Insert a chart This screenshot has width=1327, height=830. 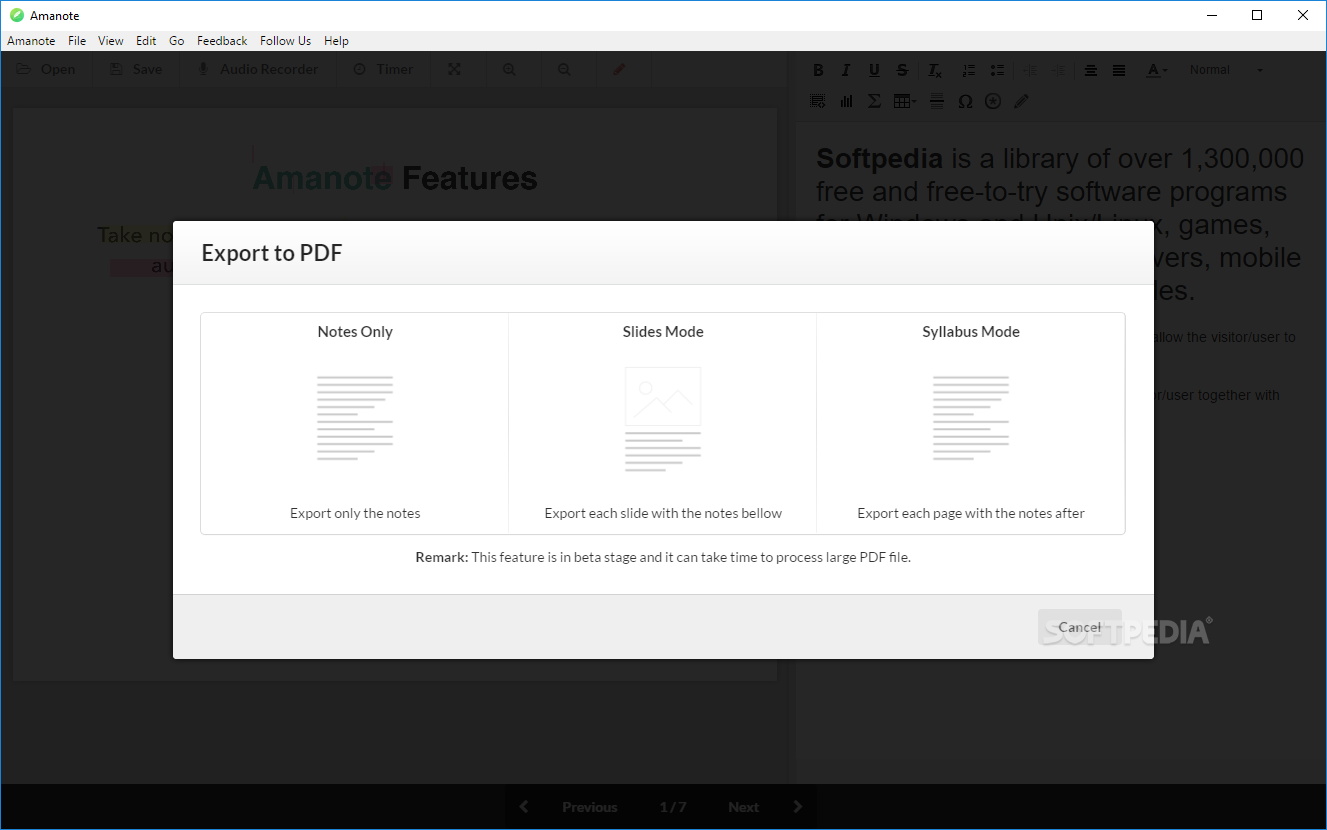tap(846, 101)
